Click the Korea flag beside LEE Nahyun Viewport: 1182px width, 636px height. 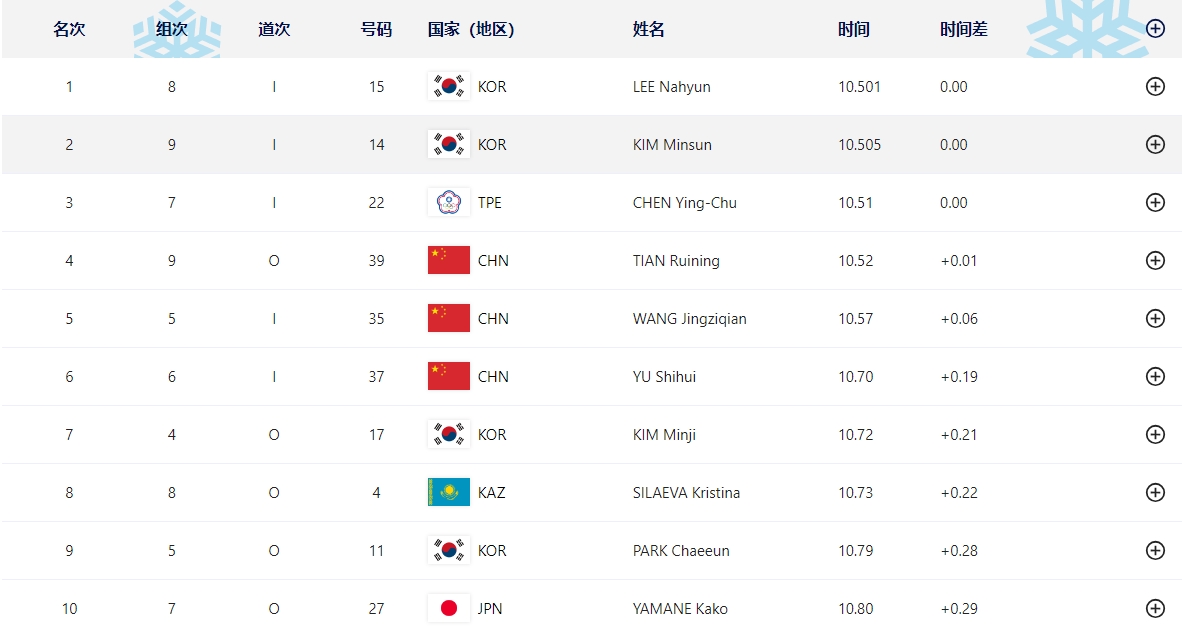[x=449, y=87]
